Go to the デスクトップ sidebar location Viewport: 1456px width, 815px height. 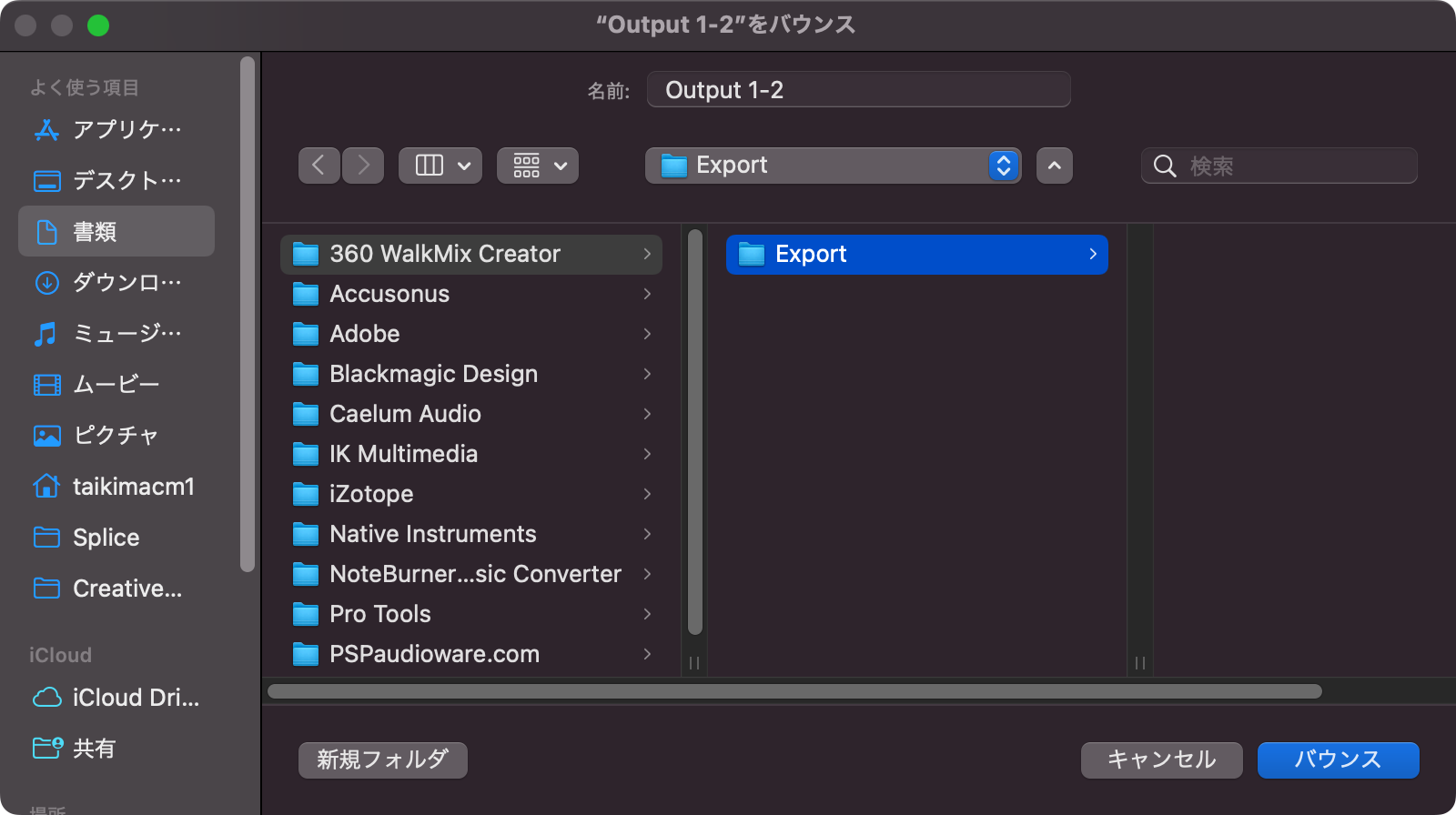coord(116,181)
